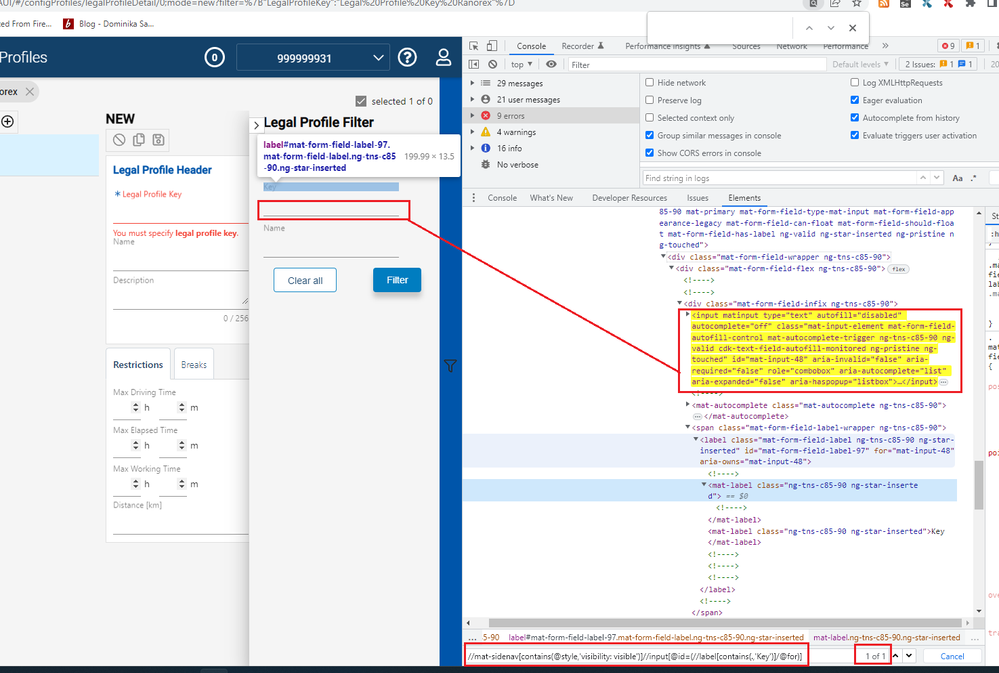The width and height of the screenshot is (999, 673).
Task: Open the 999999931 account dropdown
Action: click(312, 58)
